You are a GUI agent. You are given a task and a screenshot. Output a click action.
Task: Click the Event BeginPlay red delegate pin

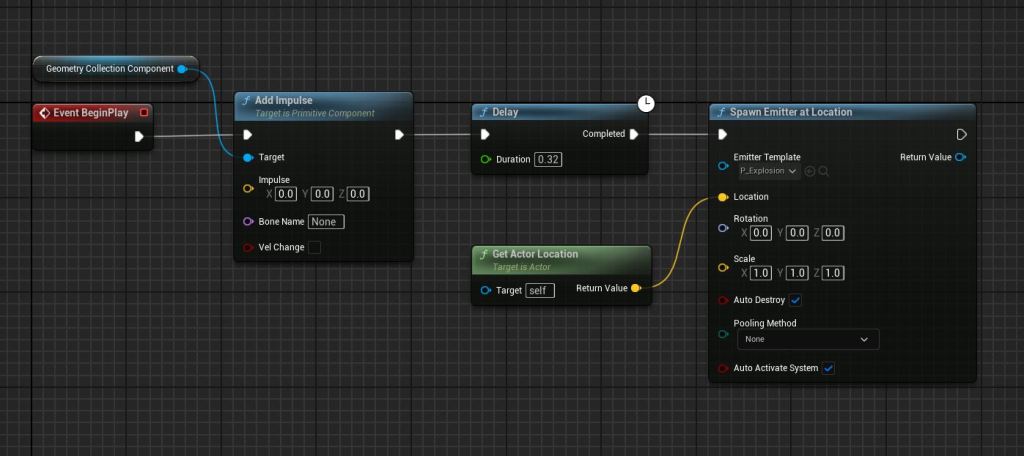pos(144,113)
